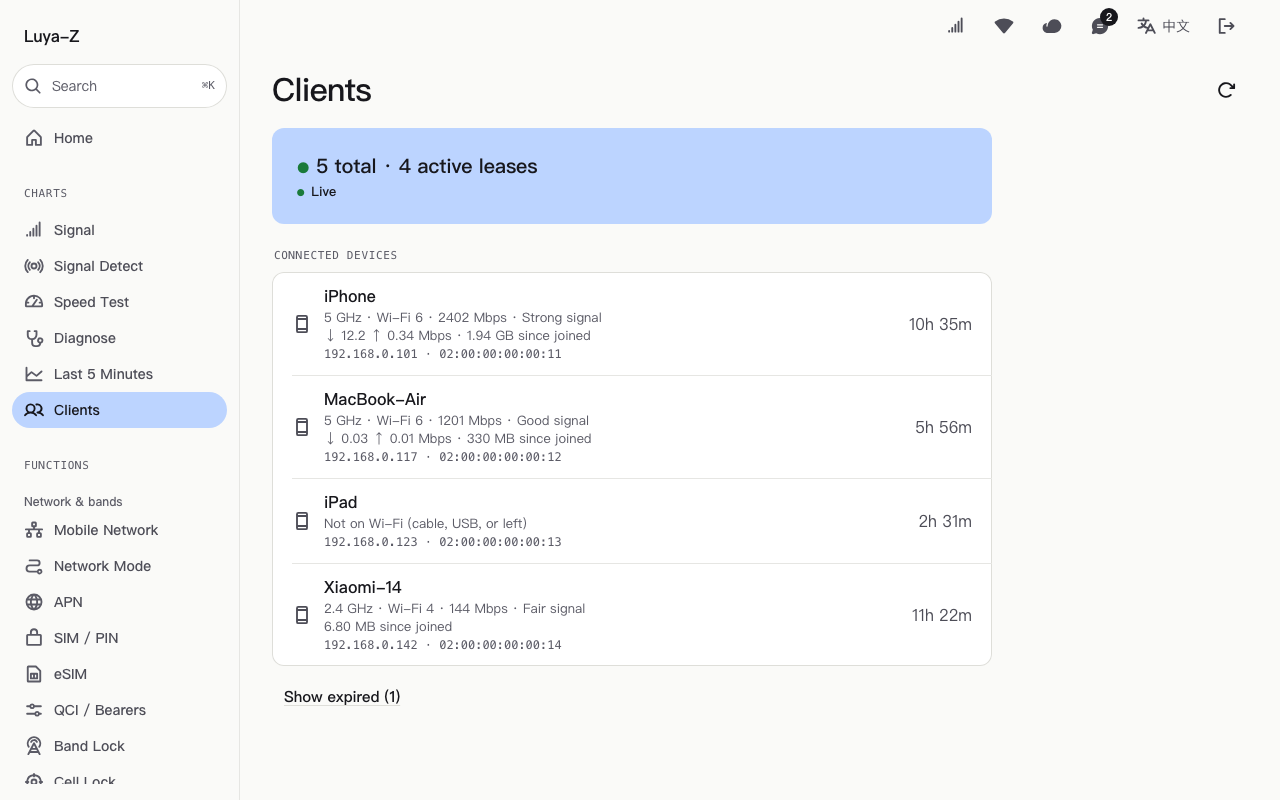Click MacBook-Air's 5h 56m lease time
Viewport: 1280px width, 800px height.
click(943, 427)
